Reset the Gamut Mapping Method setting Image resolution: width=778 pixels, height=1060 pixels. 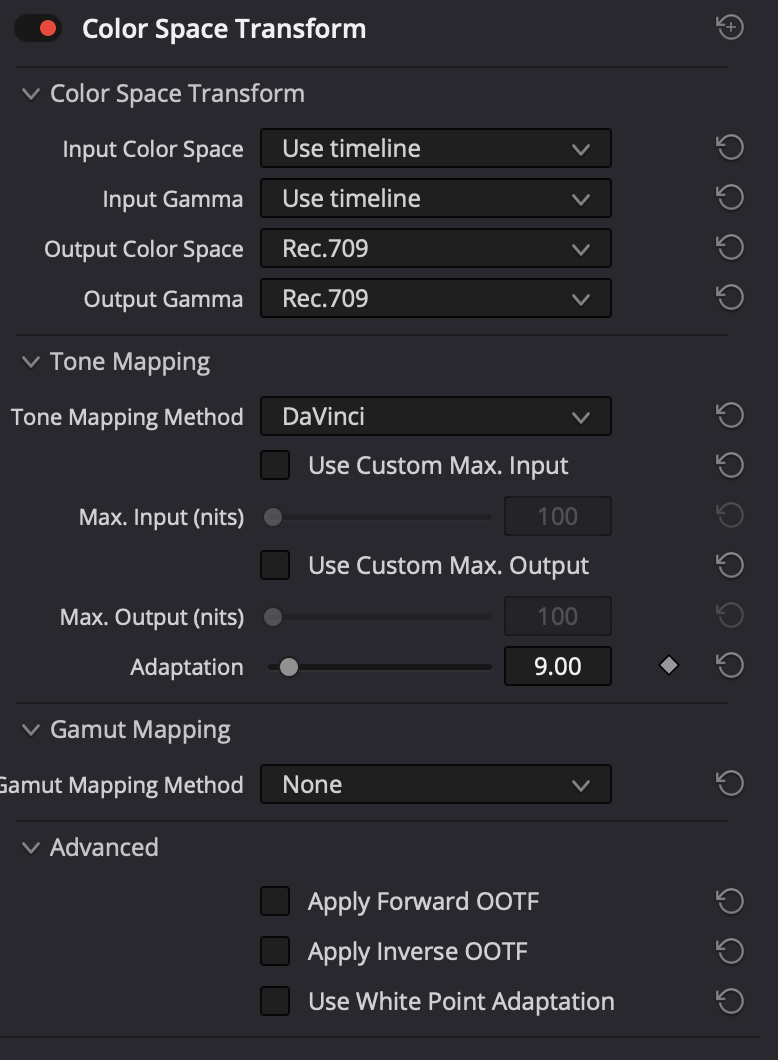(x=730, y=784)
